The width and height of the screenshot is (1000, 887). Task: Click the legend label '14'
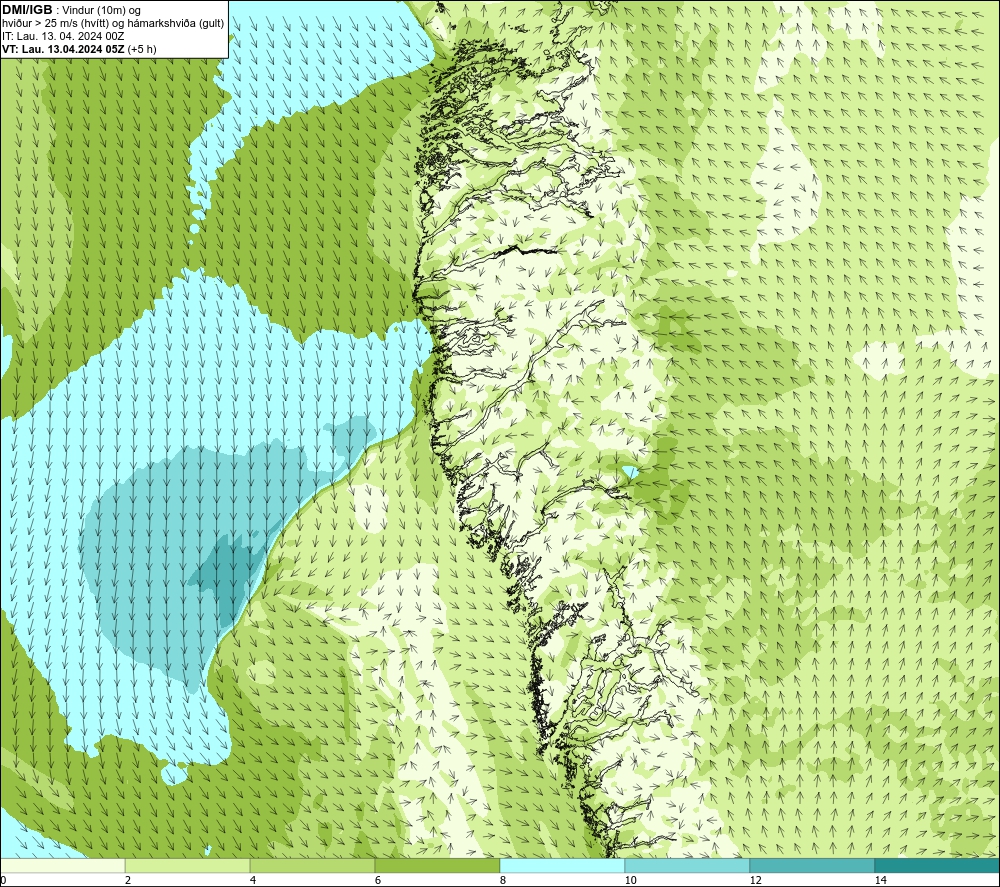(x=881, y=880)
